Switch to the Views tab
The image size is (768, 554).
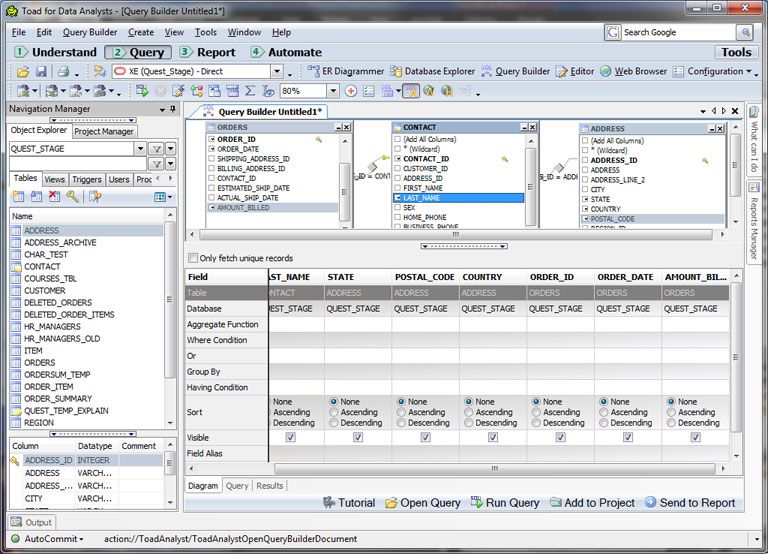coord(54,179)
